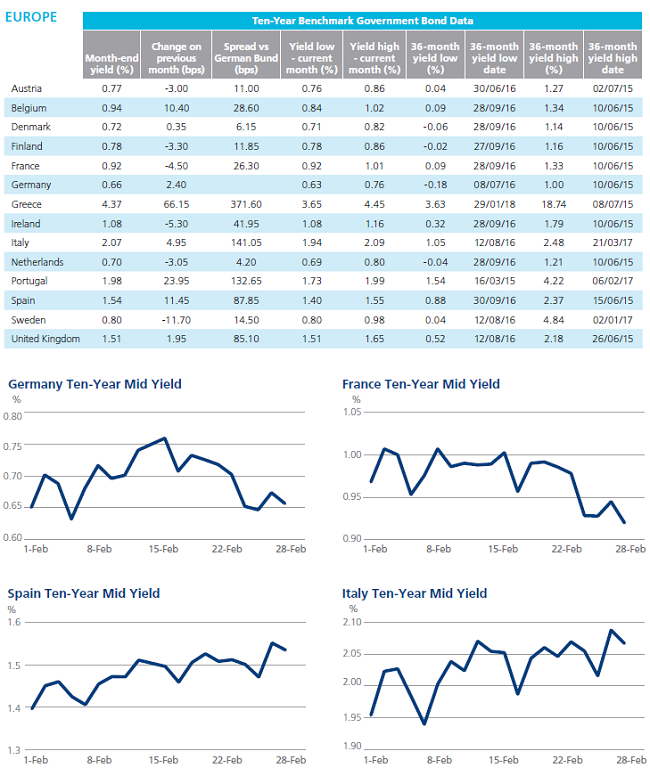Select the Spain Ten-Year Mid Yield title
Image resolution: width=650 pixels, height=784 pixels.
(x=84, y=594)
